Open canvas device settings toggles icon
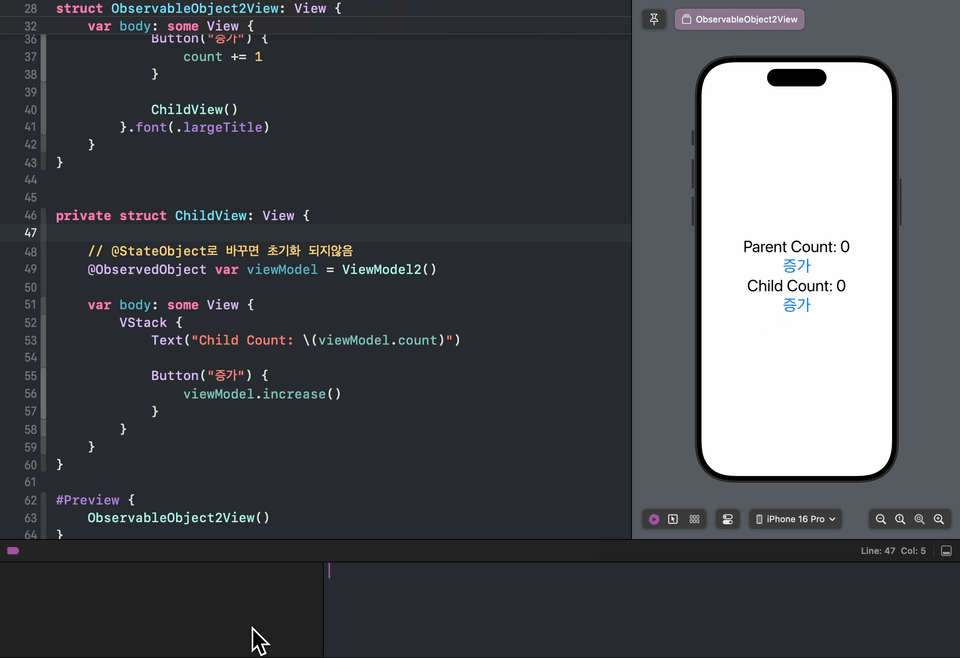 pyautogui.click(x=727, y=519)
